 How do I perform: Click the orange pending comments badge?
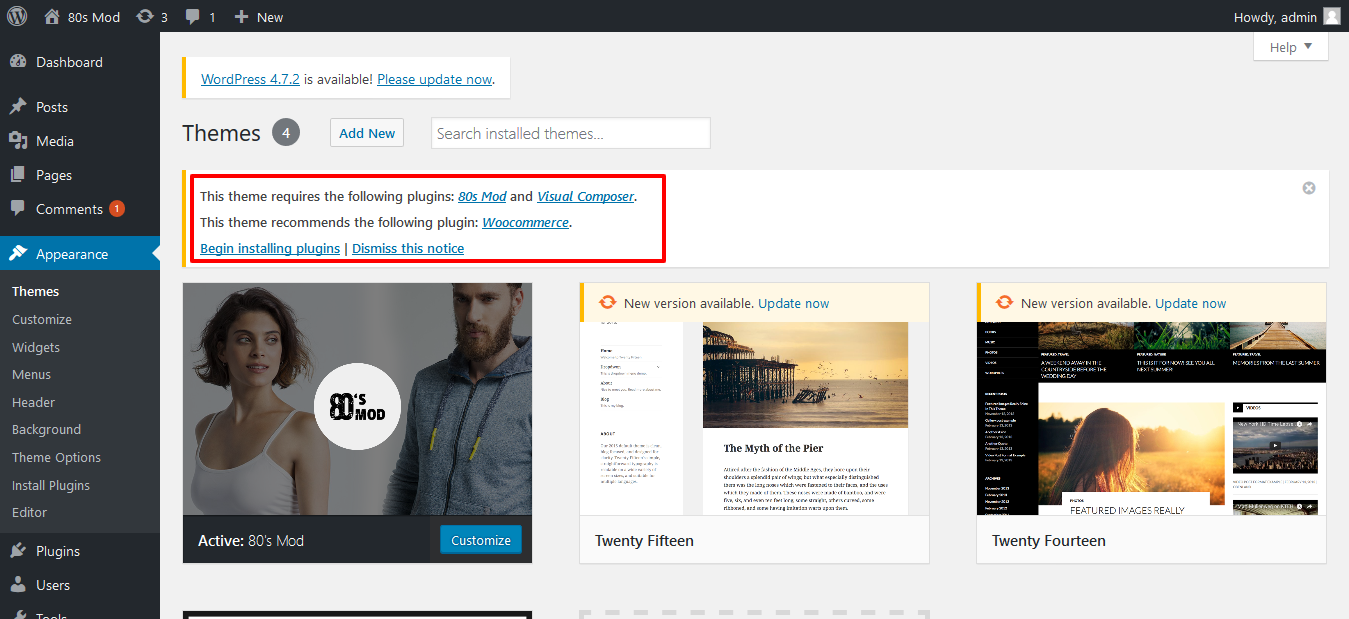[117, 209]
